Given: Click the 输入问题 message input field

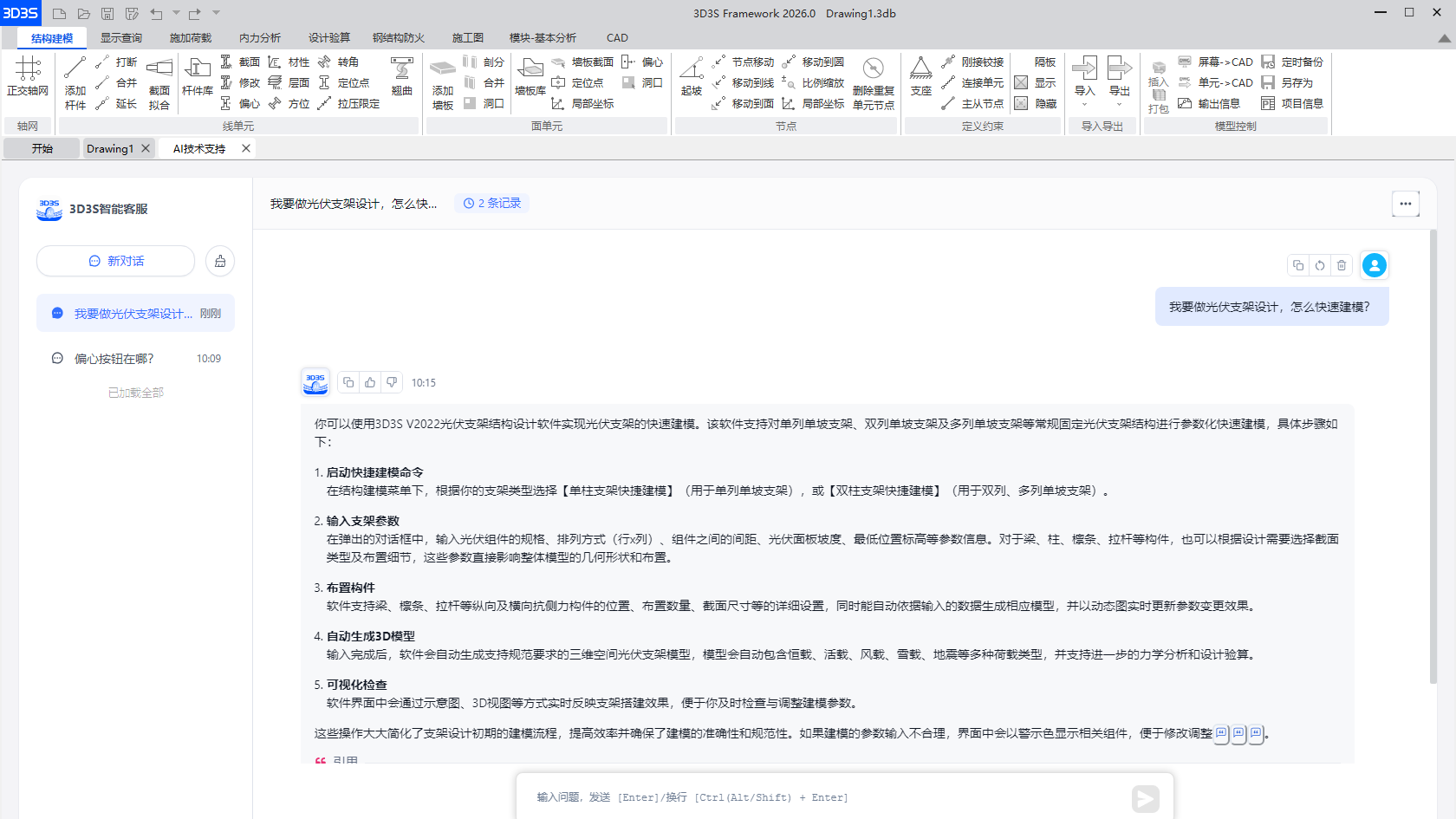Looking at the screenshot, I should click(x=823, y=797).
